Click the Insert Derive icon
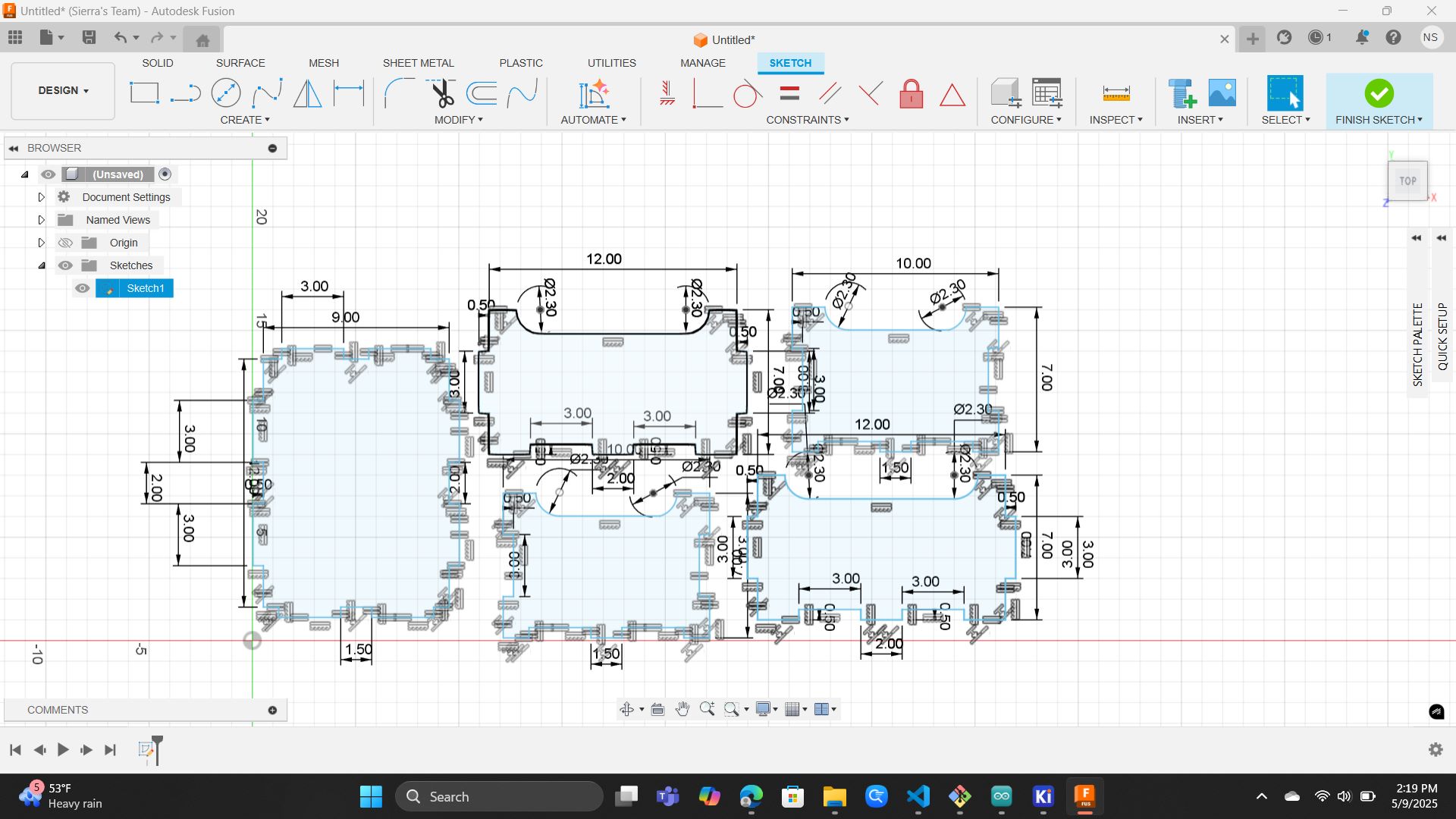 pyautogui.click(x=1181, y=93)
